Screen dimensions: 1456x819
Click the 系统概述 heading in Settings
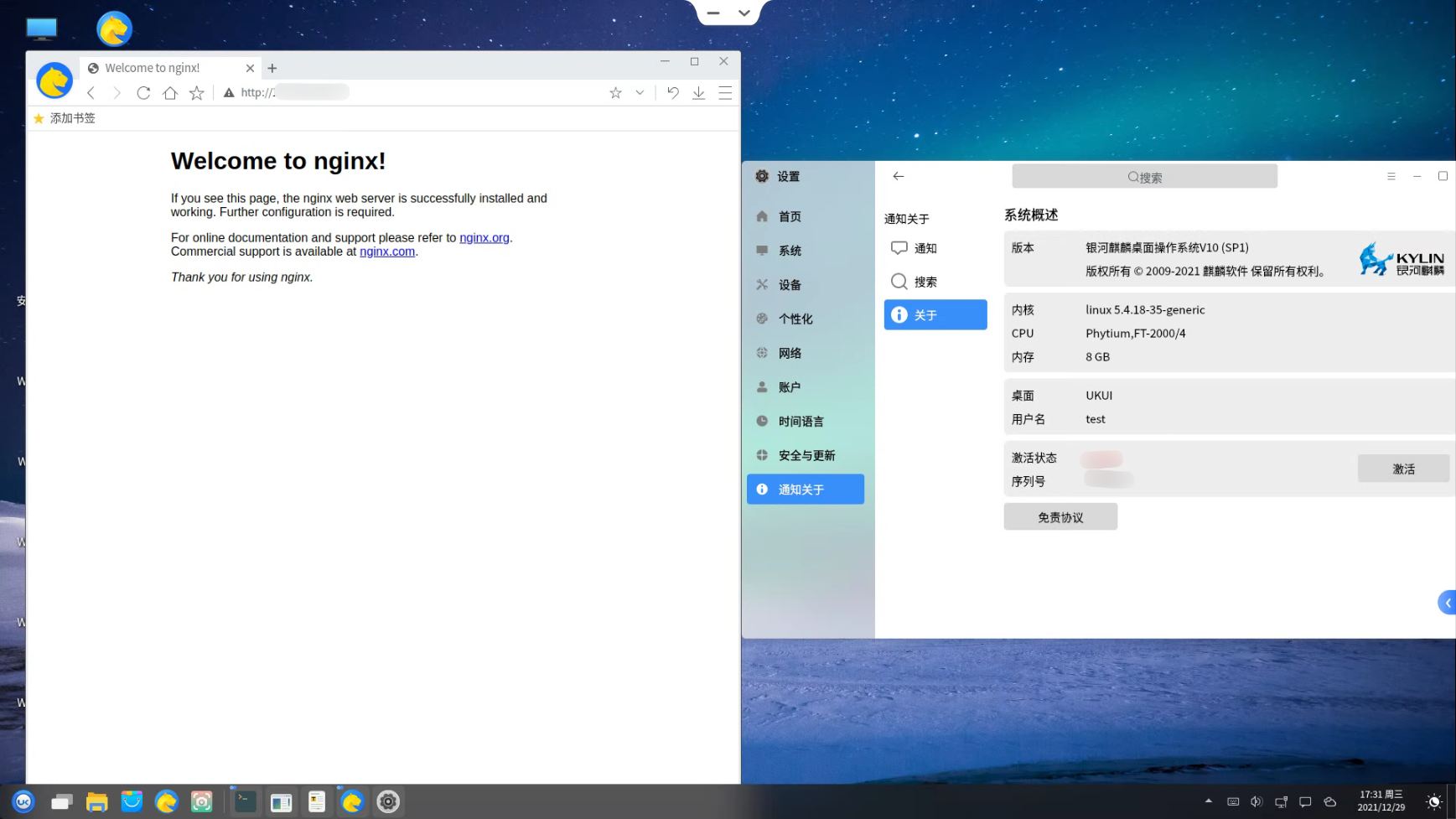pyautogui.click(x=1031, y=215)
